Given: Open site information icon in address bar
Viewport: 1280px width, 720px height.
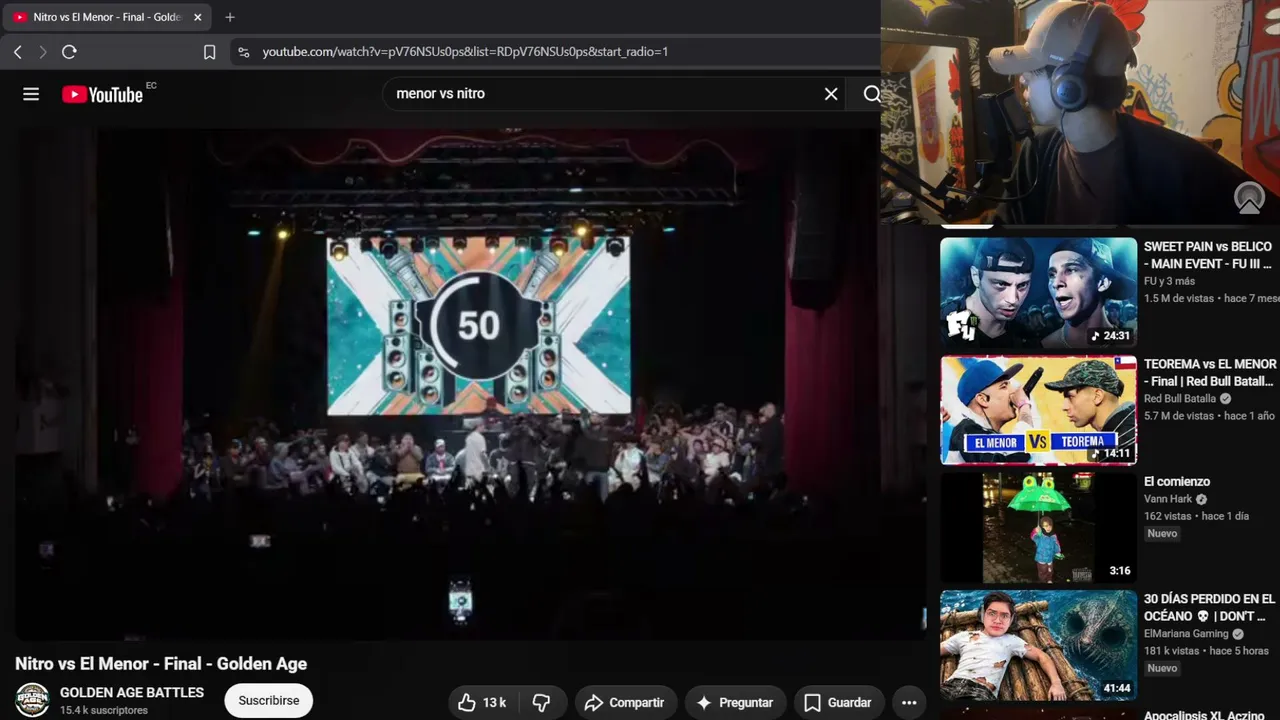Looking at the screenshot, I should [243, 52].
